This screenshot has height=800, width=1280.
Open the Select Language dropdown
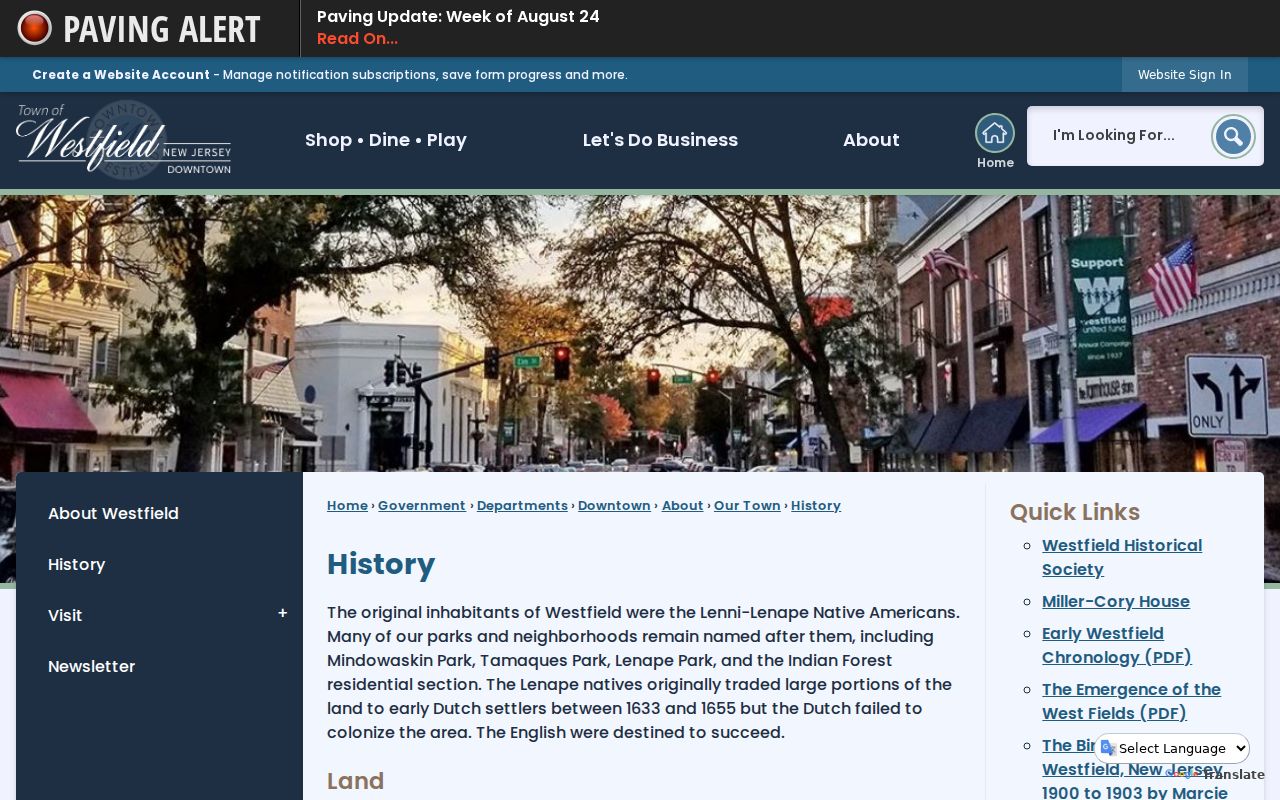(1173, 748)
